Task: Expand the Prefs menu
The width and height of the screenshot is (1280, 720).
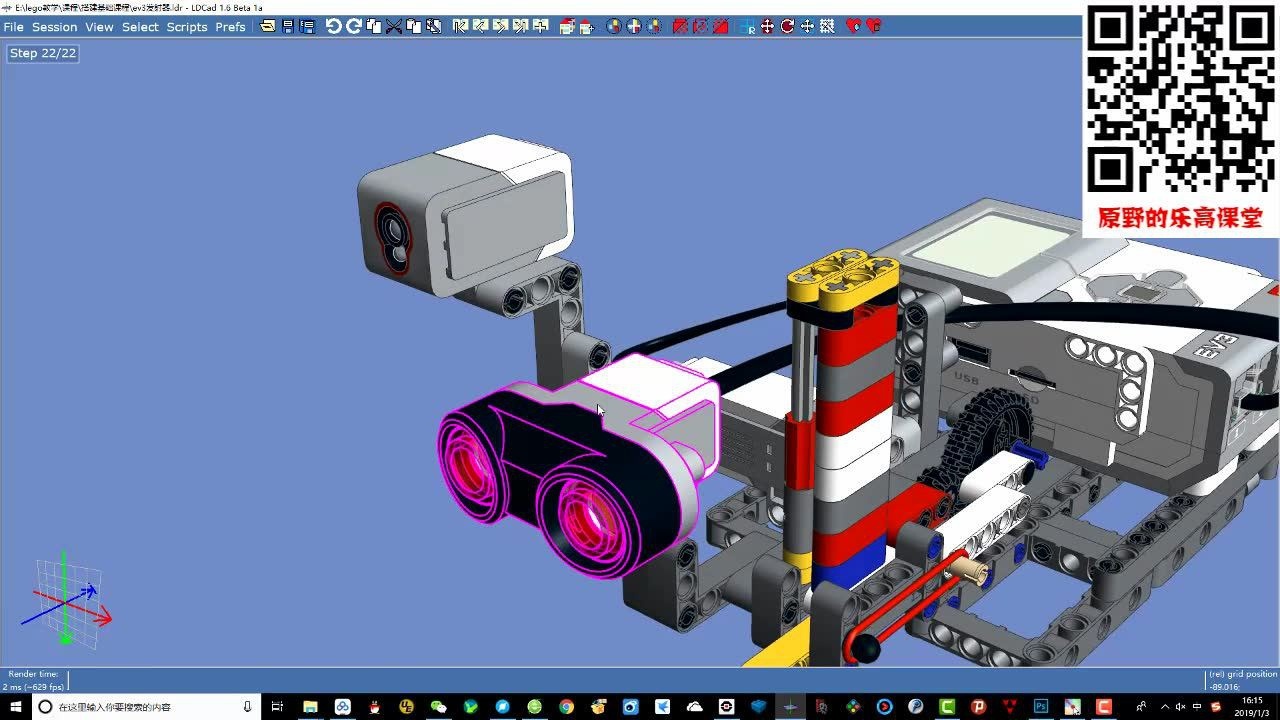Action: [230, 27]
